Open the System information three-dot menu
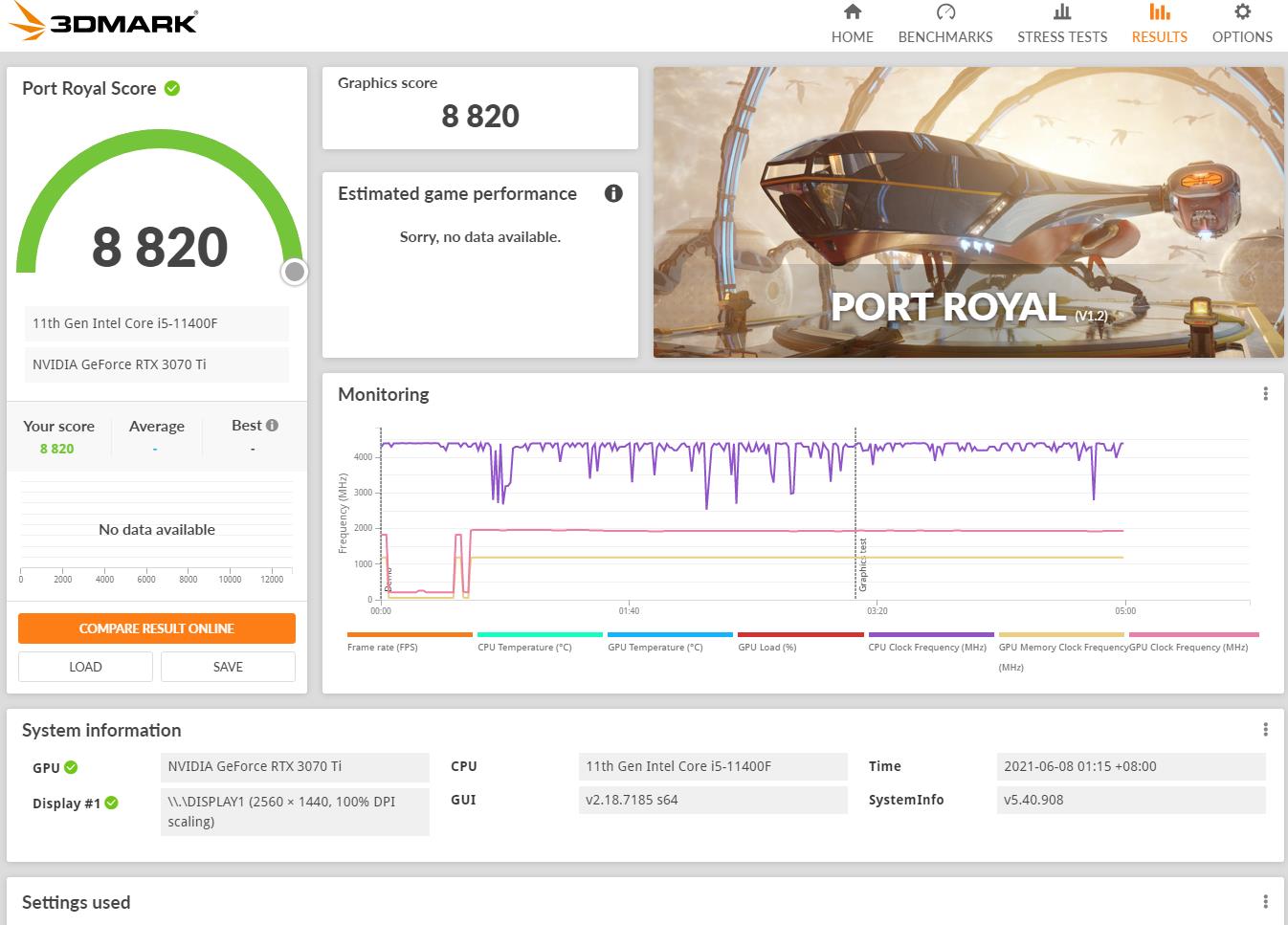 click(1265, 730)
